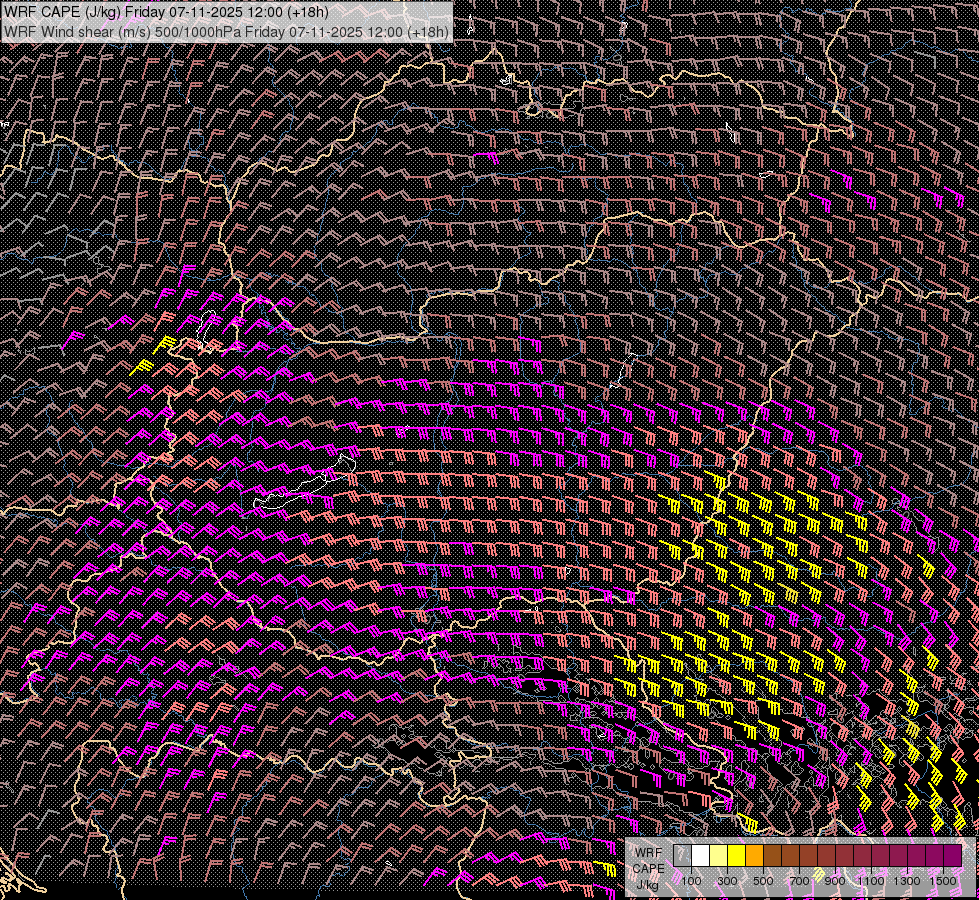Click the J/kg unit text in legend
Image resolution: width=979 pixels, height=900 pixels.
tap(648, 884)
